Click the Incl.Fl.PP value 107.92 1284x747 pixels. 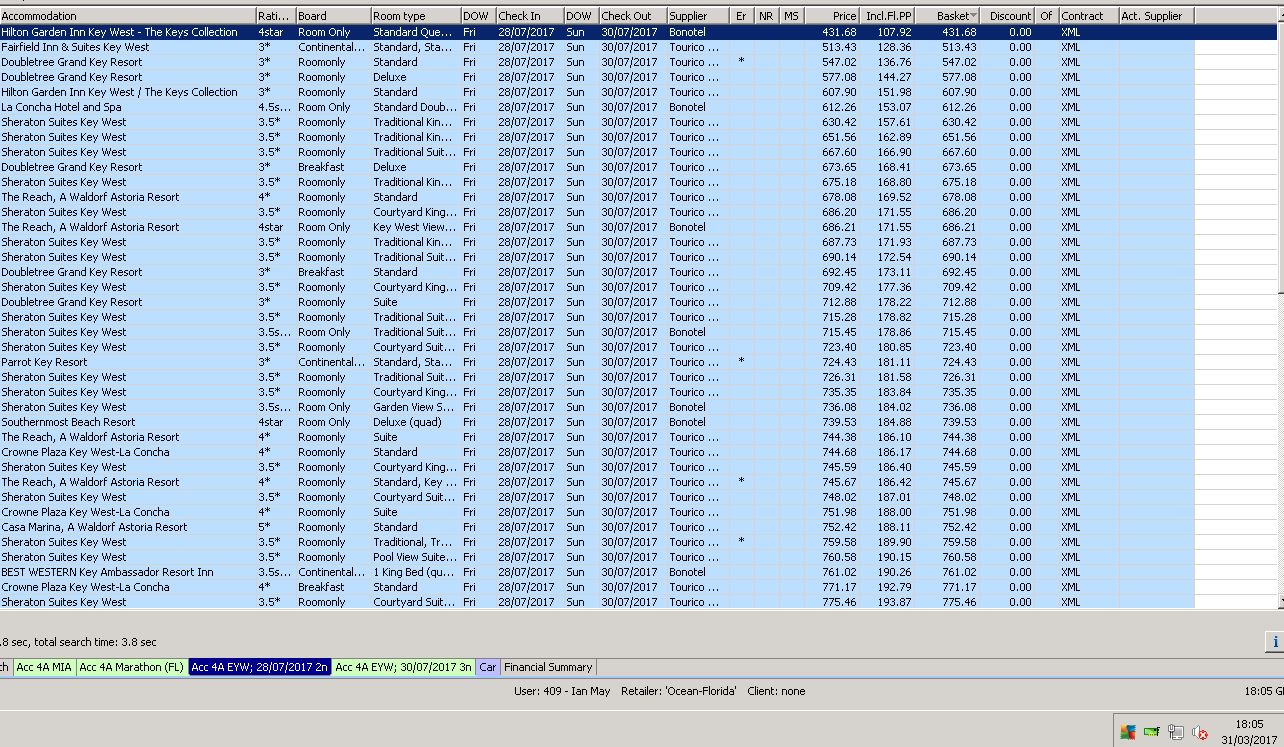[x=894, y=32]
